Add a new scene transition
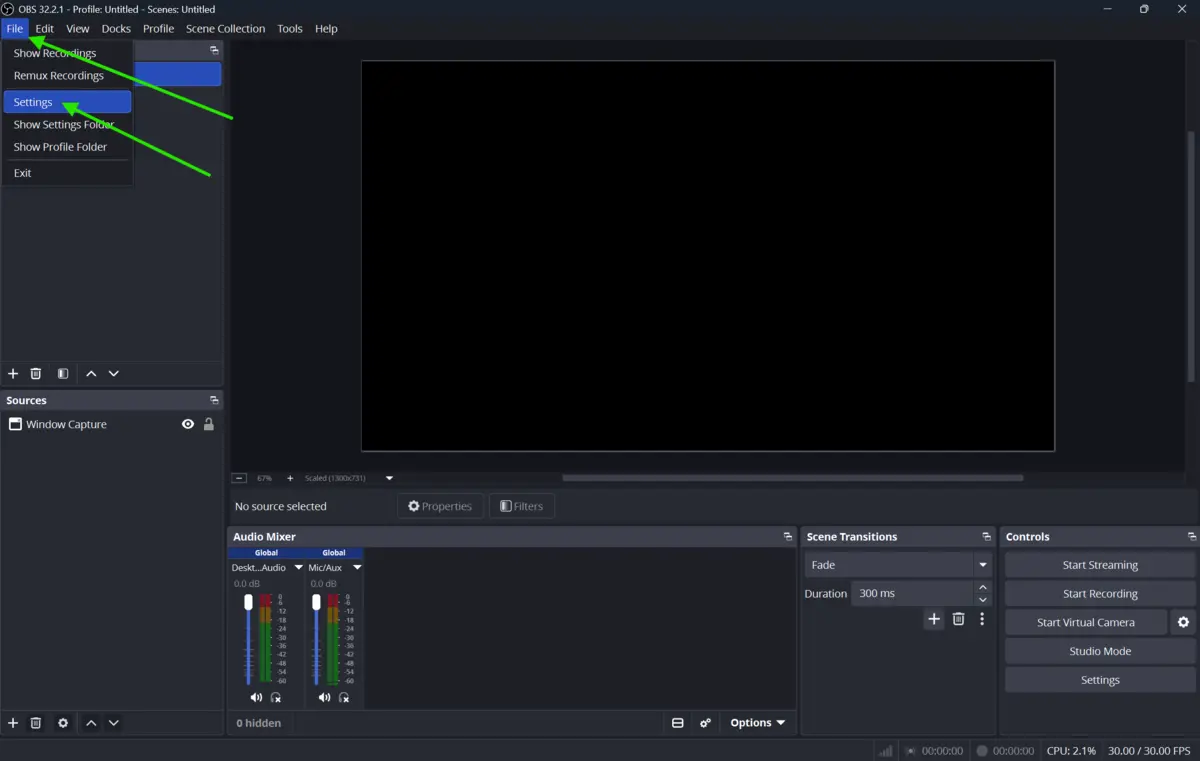Image resolution: width=1200 pixels, height=761 pixels. click(934, 619)
